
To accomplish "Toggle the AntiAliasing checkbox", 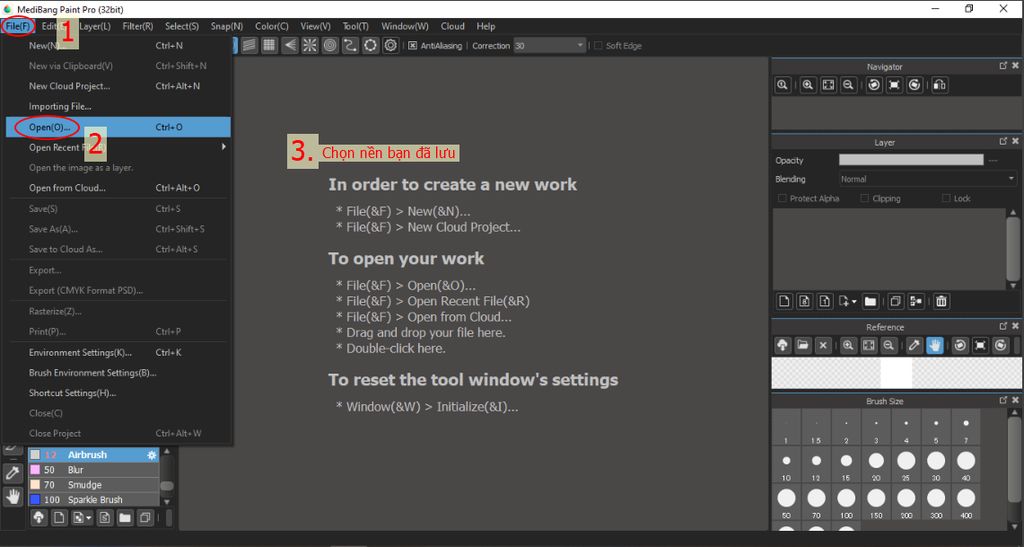I will (x=413, y=46).
